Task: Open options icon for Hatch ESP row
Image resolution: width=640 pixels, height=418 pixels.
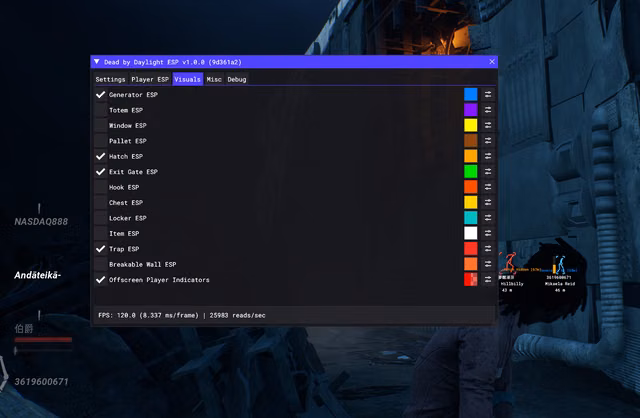Action: 488,156
